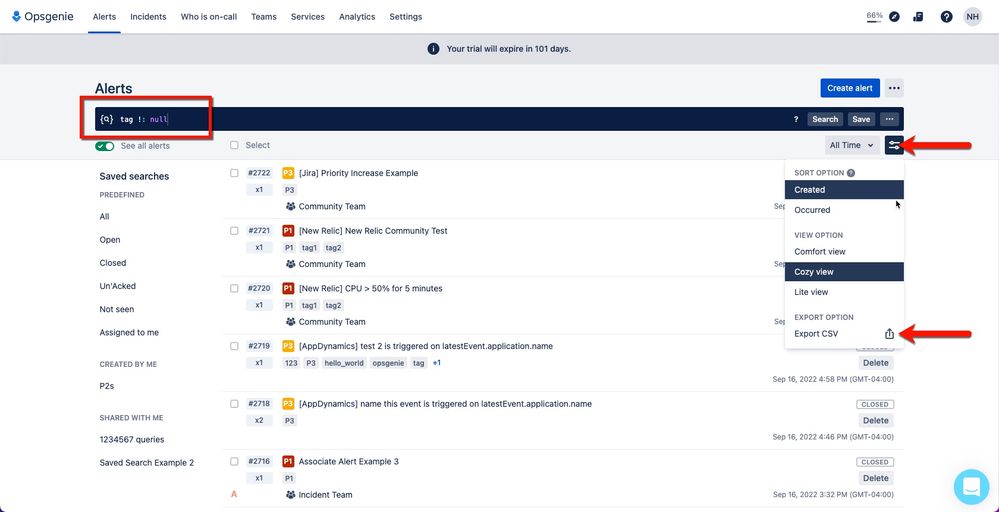Click the team icon on alert #2722
This screenshot has height=512, width=999.
291,206
